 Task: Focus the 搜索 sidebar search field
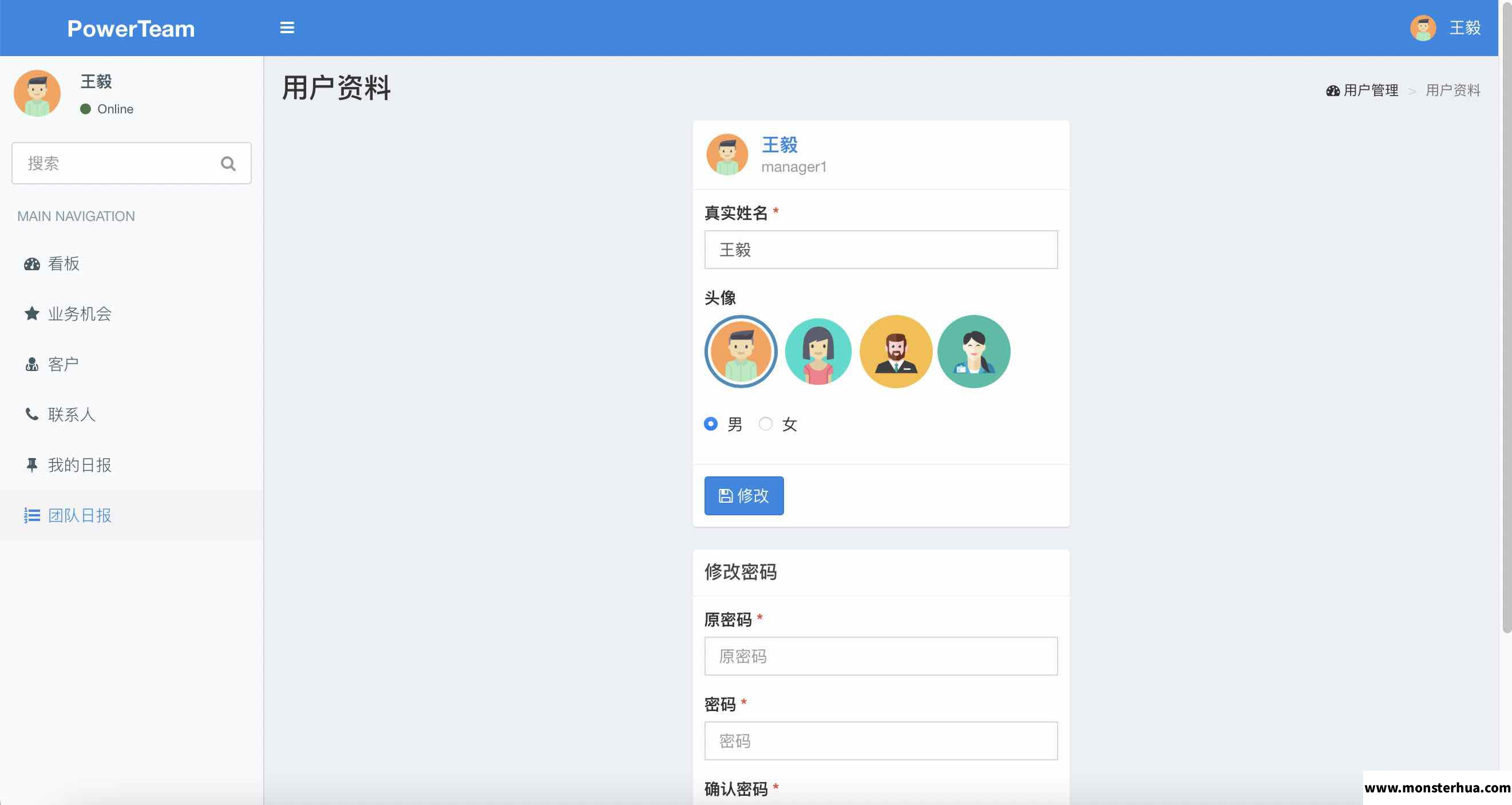tap(132, 163)
